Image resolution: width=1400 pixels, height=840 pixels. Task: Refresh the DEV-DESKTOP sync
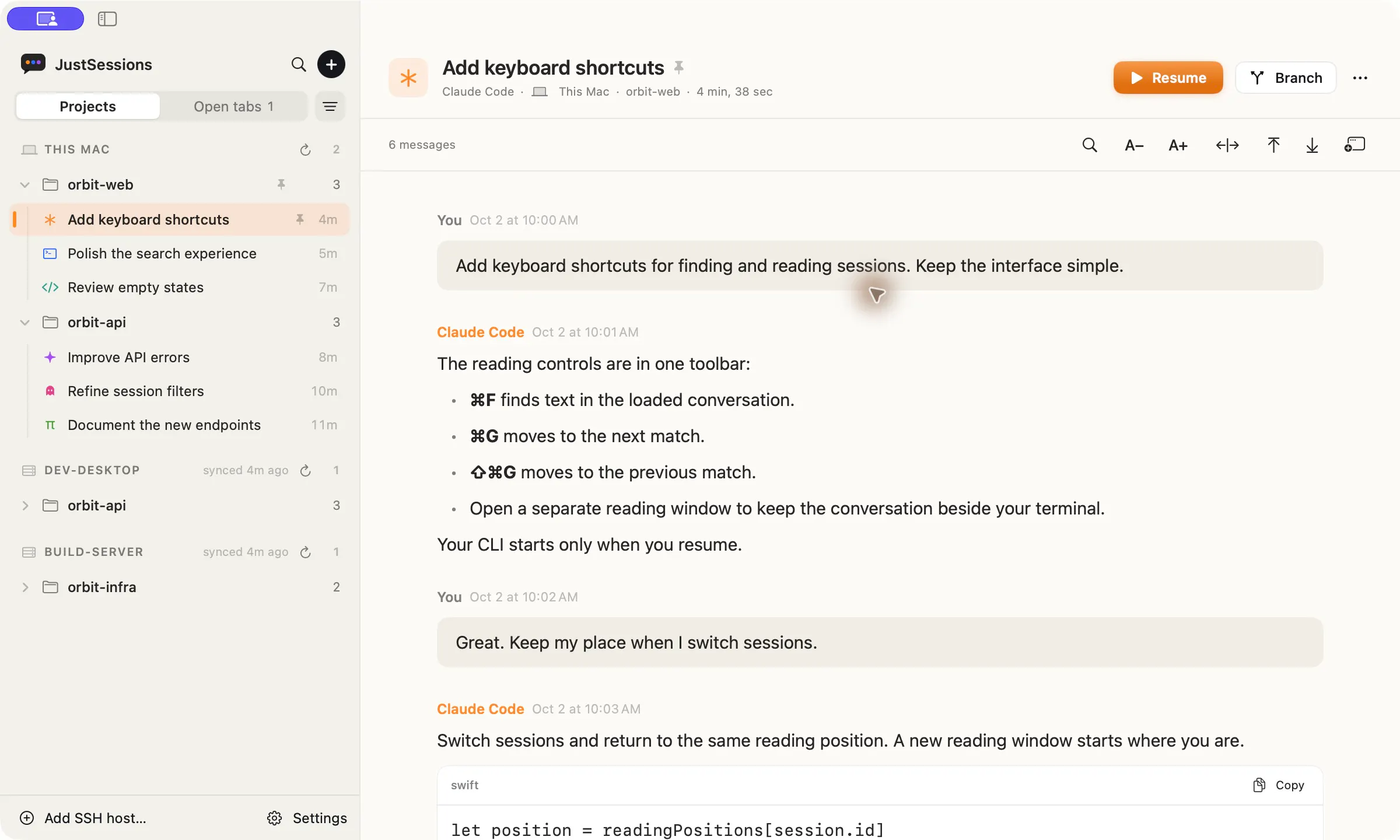click(305, 470)
